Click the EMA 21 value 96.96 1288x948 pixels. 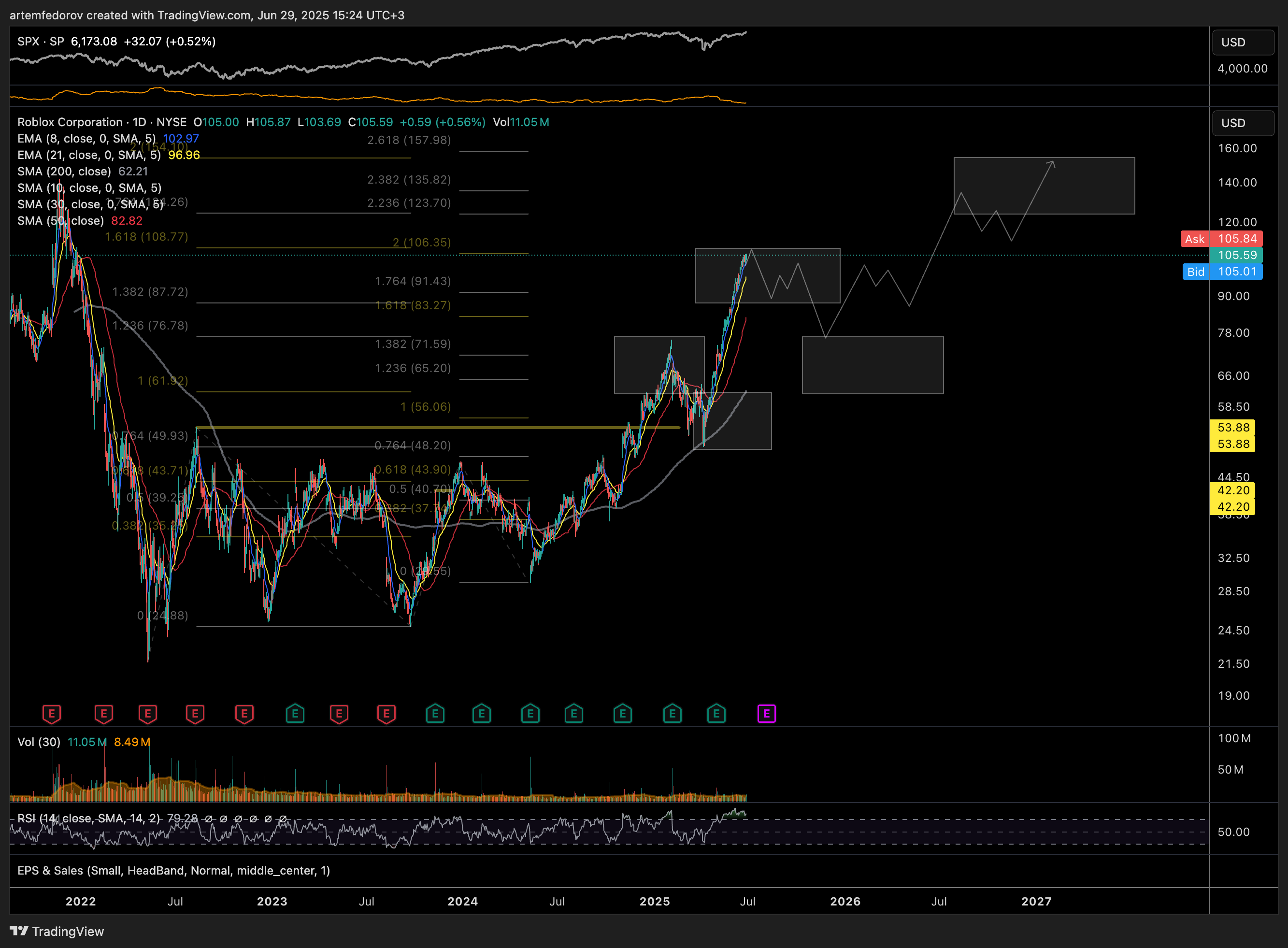[184, 155]
